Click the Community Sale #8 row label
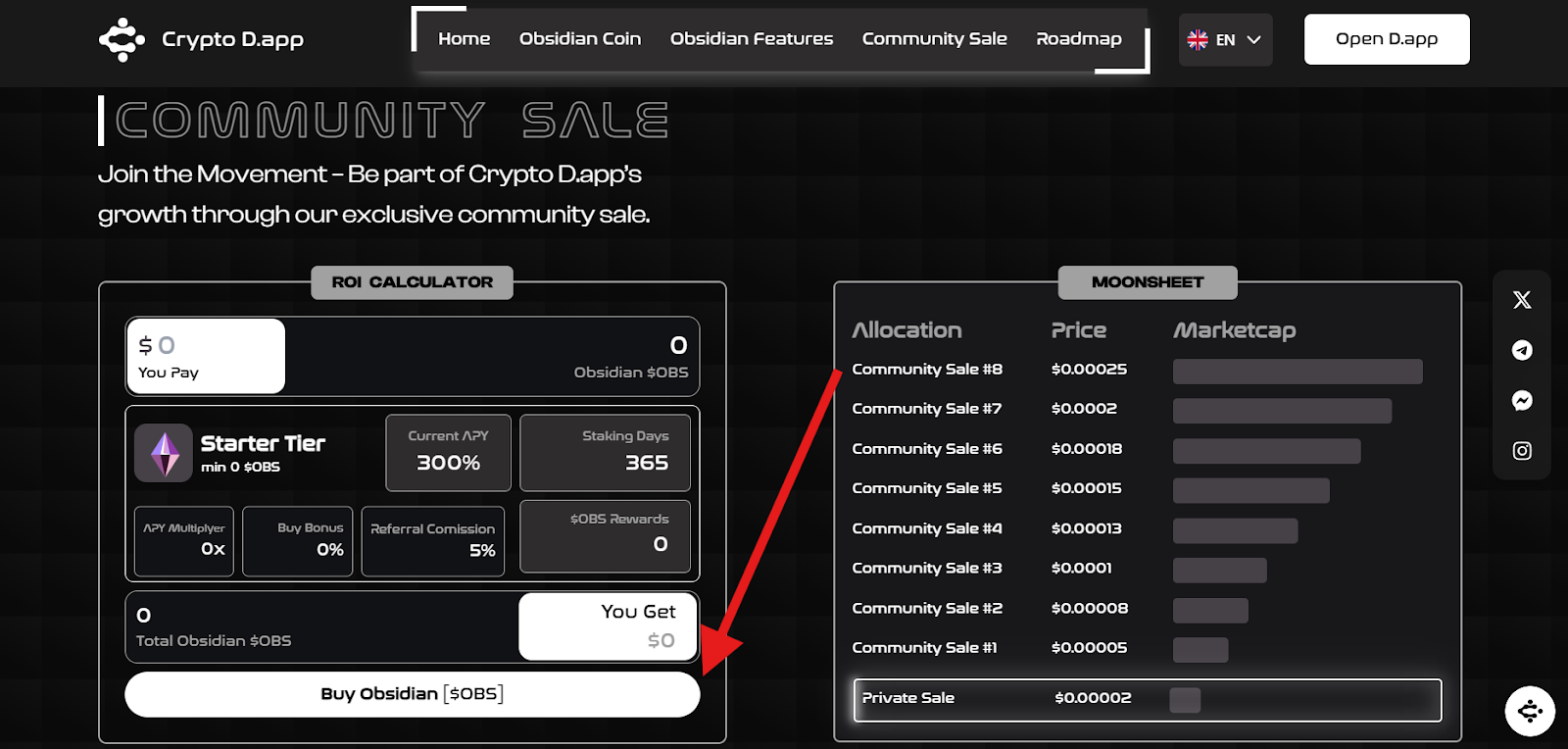The width and height of the screenshot is (1568, 749). [927, 370]
